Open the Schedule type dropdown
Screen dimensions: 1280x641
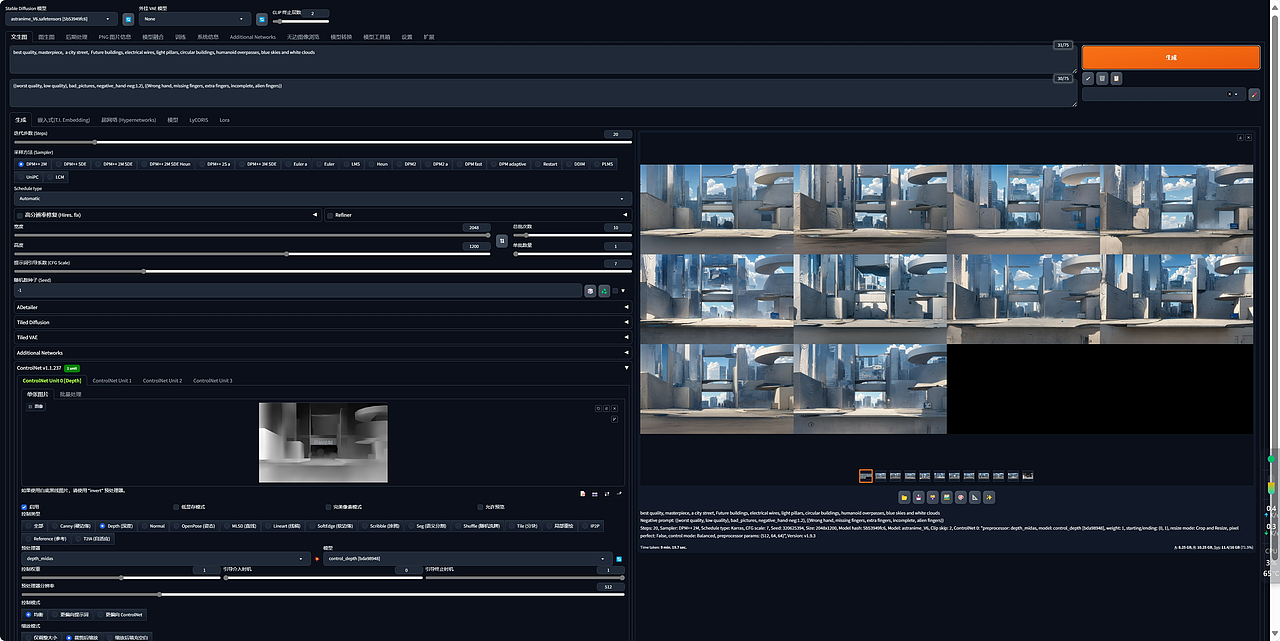(322, 198)
